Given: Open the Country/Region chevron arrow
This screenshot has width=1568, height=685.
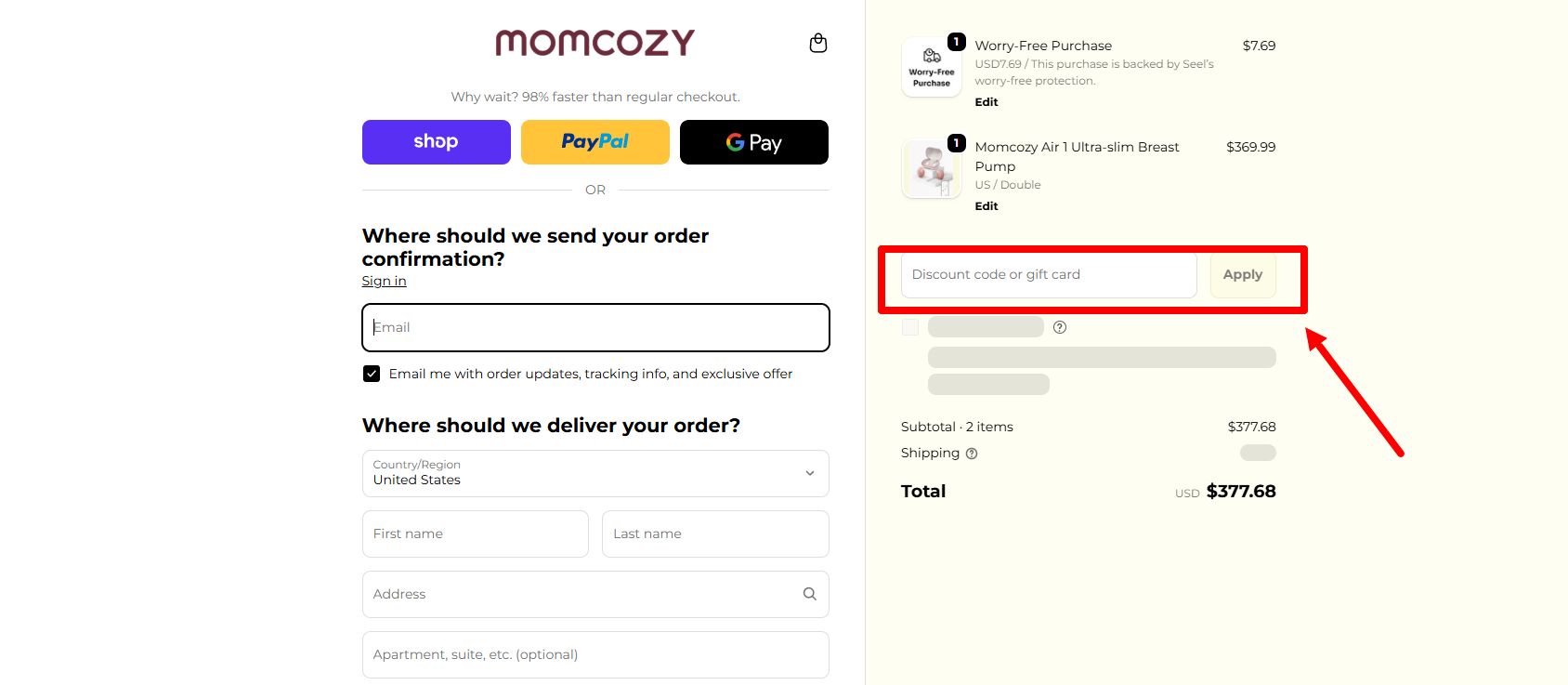Looking at the screenshot, I should (x=807, y=473).
